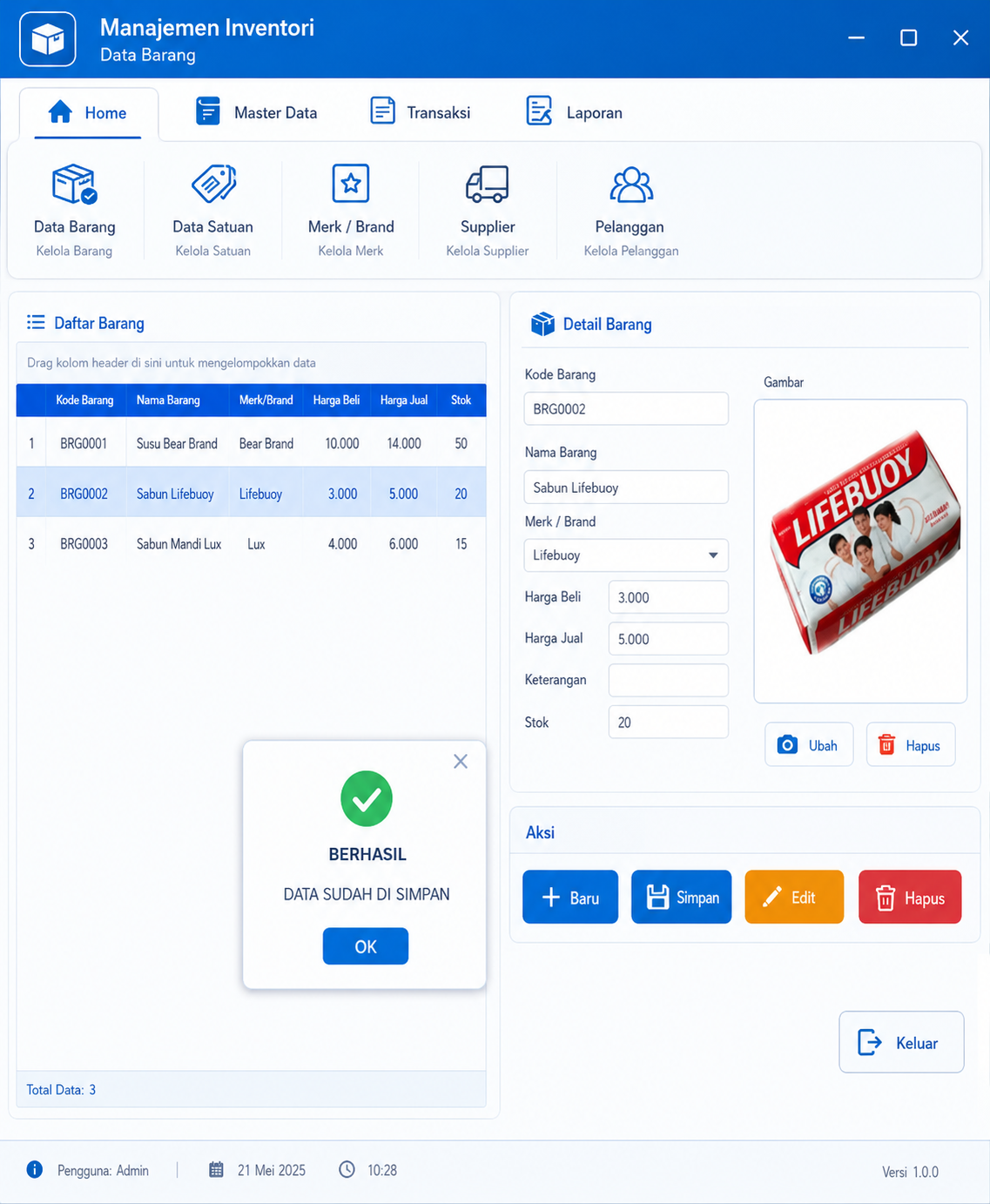Open the Transaksi tab
Viewport: 990px width, 1204px height.
point(421,112)
